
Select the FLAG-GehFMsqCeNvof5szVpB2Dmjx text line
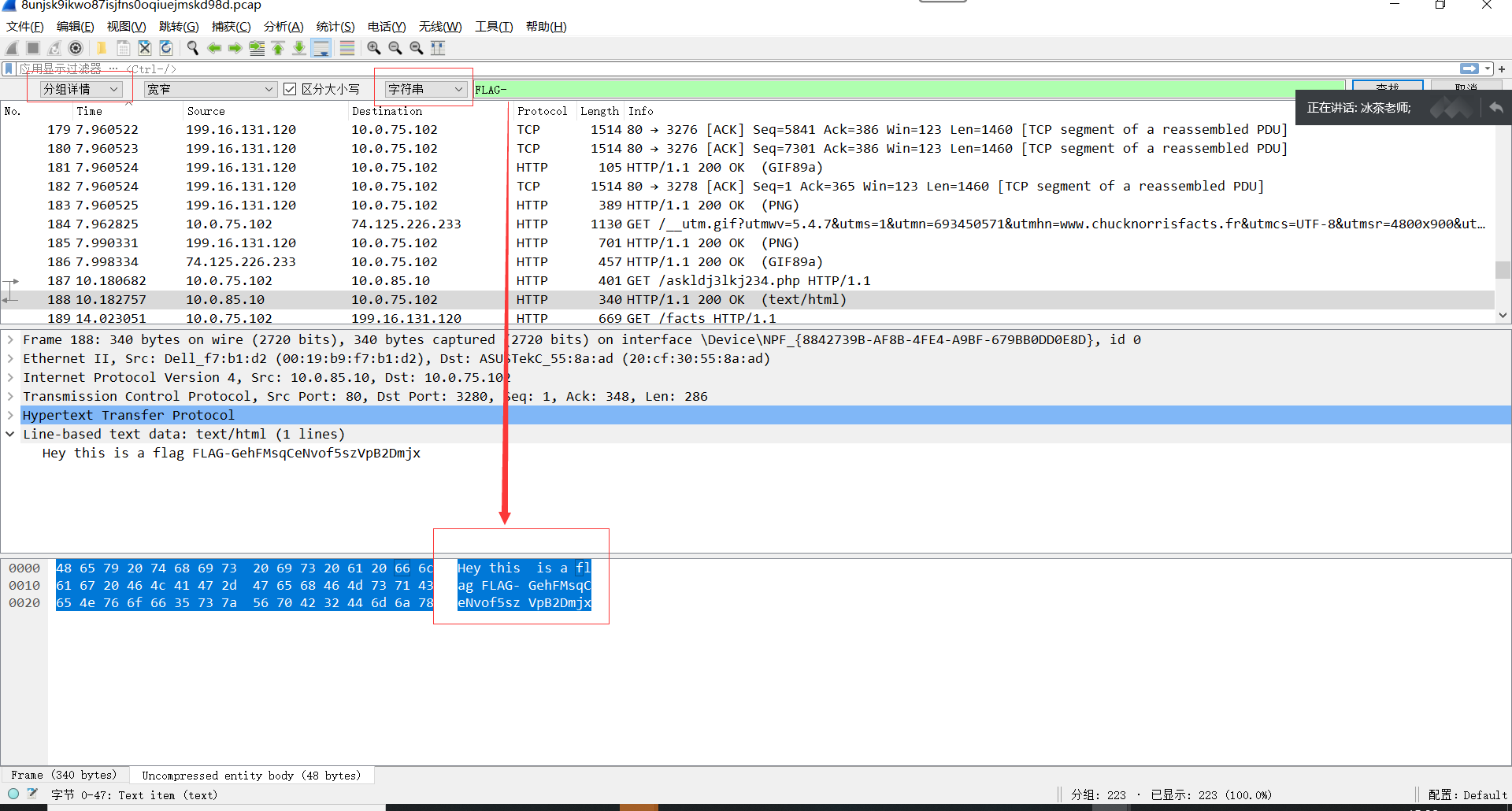coord(232,453)
